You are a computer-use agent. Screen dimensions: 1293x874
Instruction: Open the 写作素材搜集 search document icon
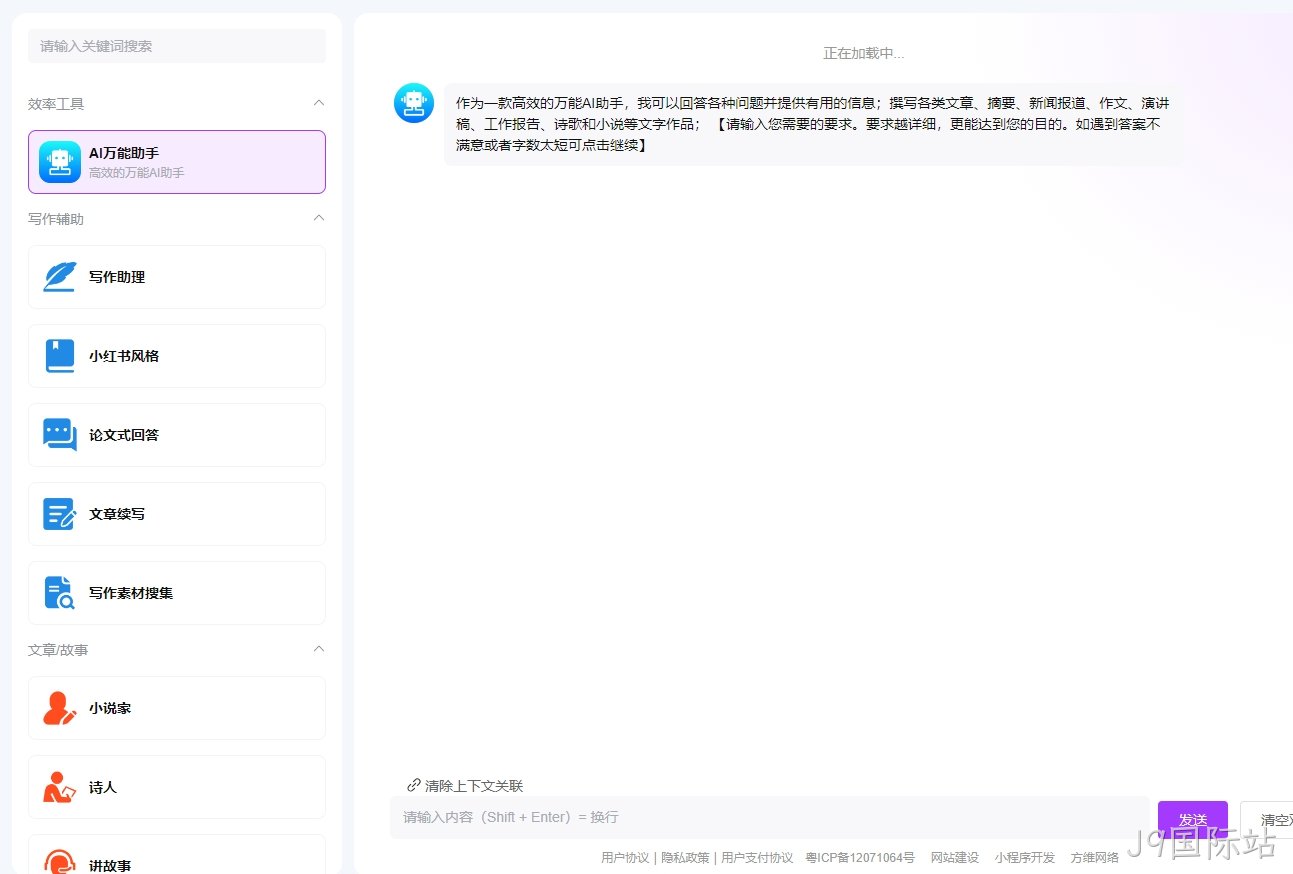point(60,593)
